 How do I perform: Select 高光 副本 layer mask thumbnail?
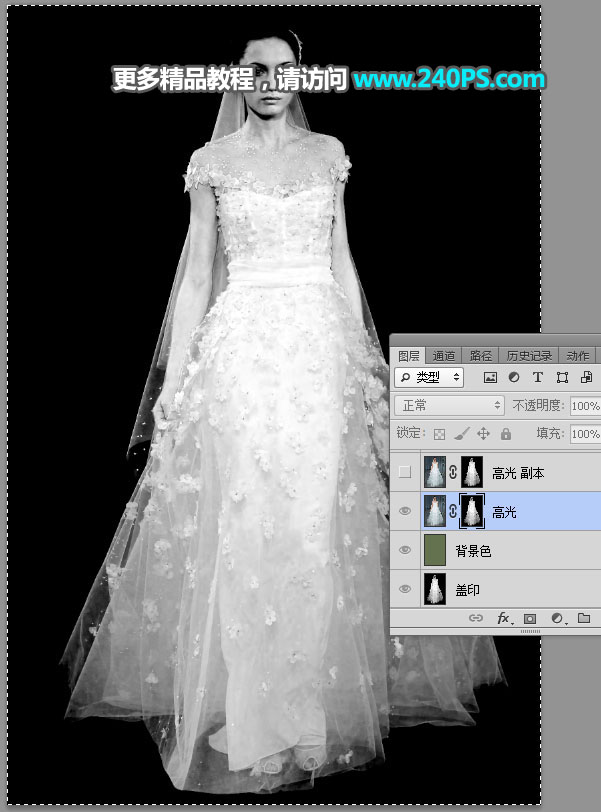(472, 472)
